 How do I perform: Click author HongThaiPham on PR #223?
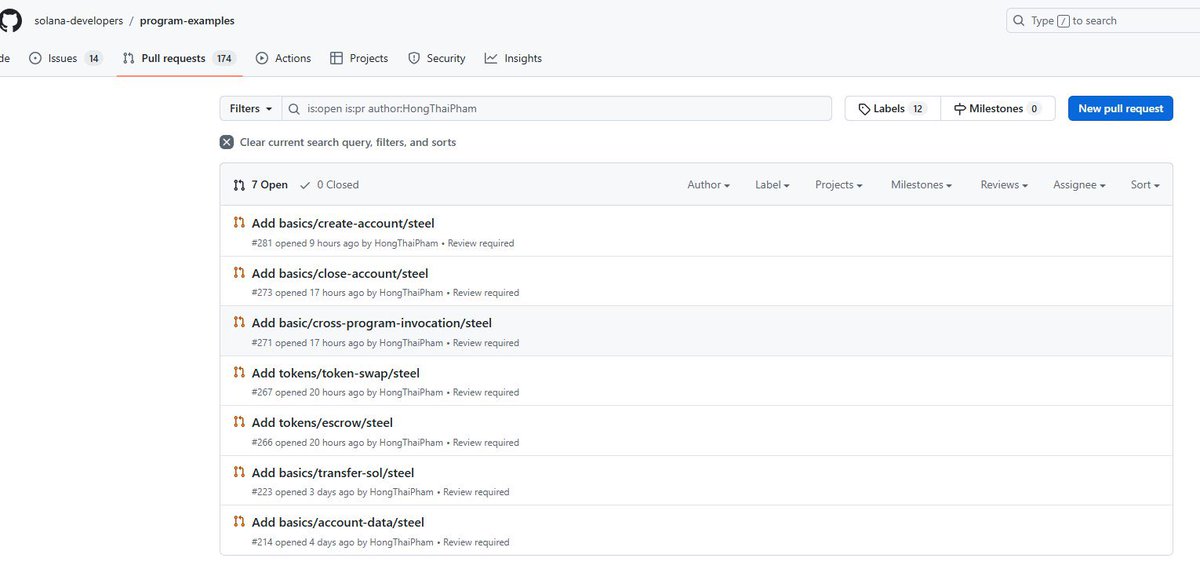tap(402, 492)
